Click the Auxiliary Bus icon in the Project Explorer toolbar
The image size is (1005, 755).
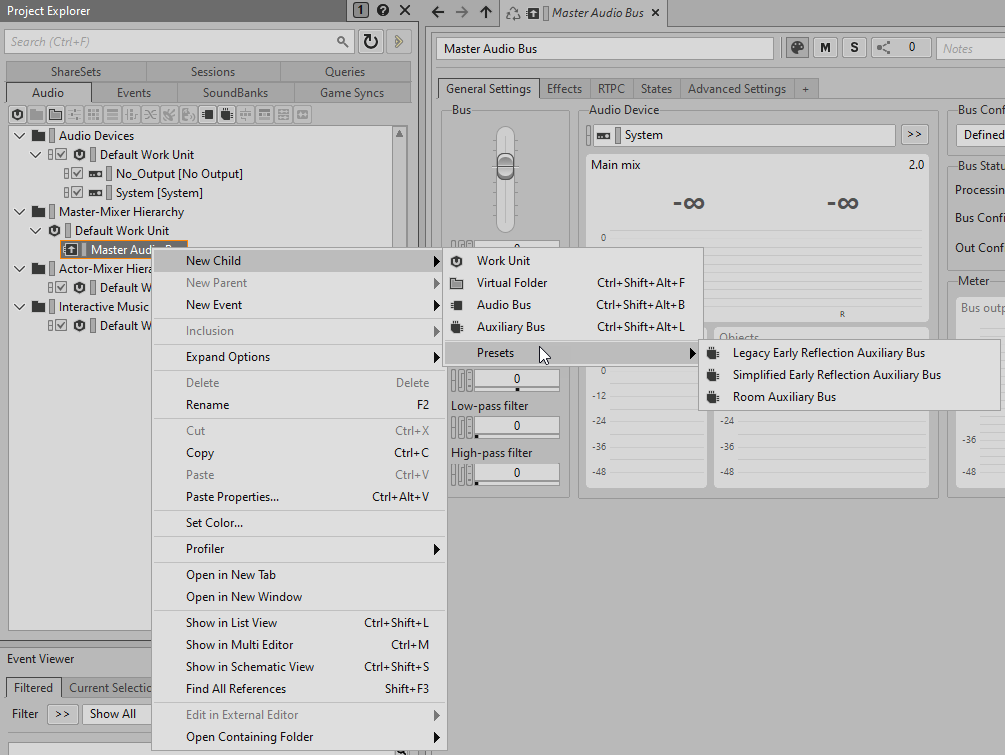click(227, 115)
